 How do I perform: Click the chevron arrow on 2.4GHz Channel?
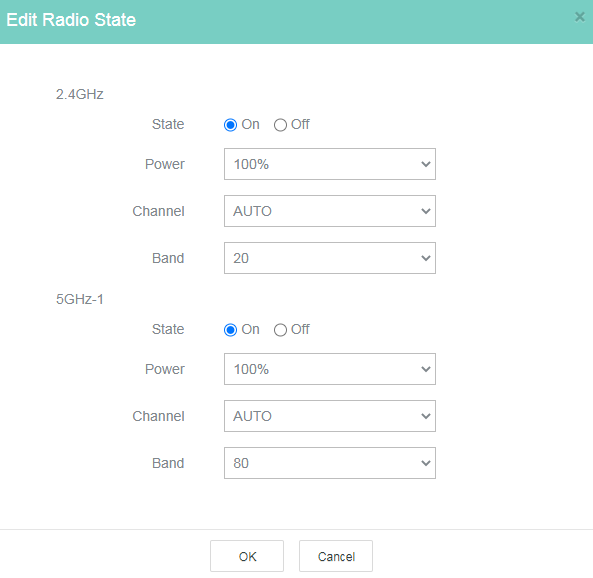pyautogui.click(x=426, y=211)
